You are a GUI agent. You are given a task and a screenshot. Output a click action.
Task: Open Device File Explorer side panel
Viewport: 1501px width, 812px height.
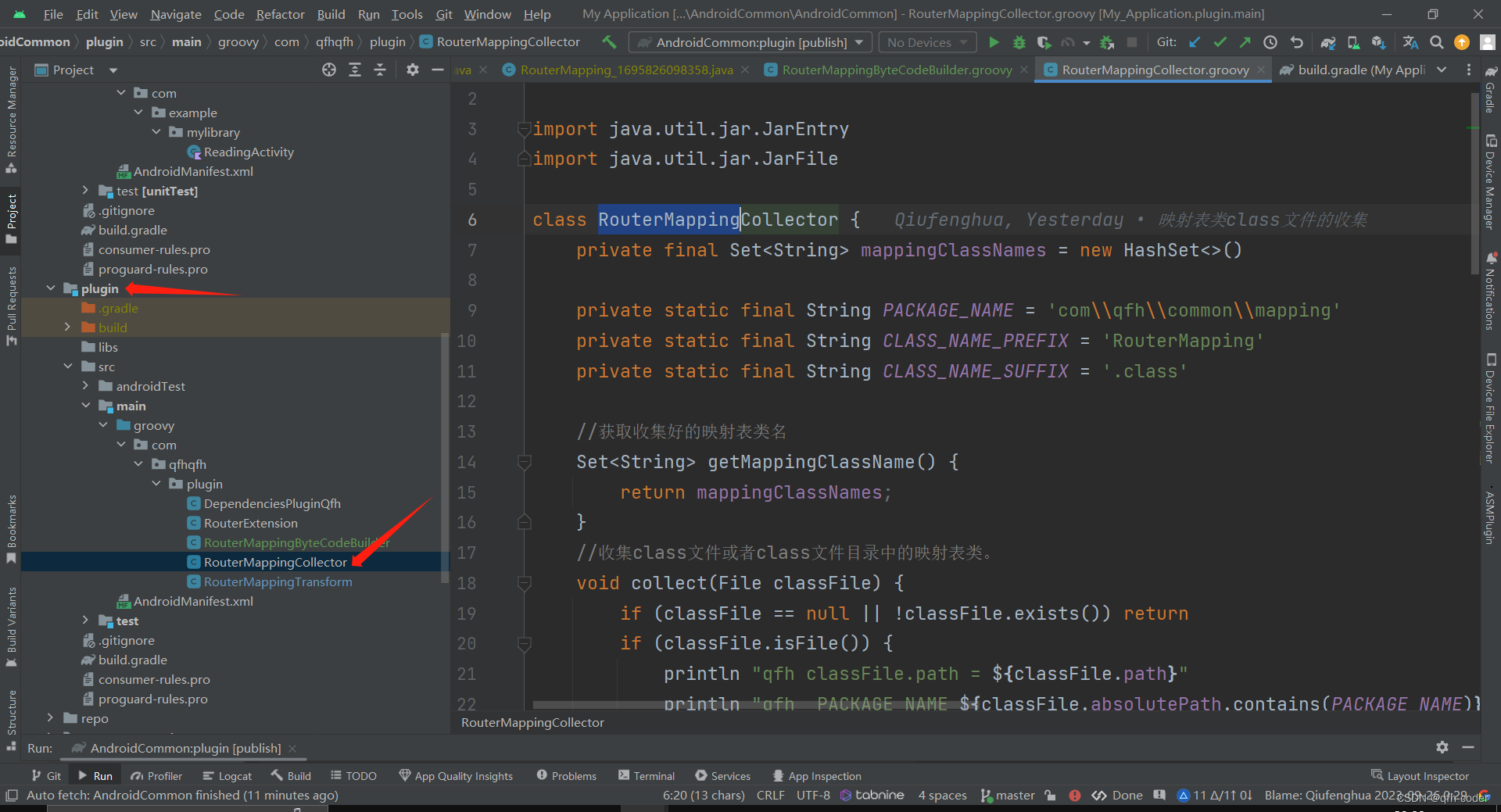[x=1491, y=408]
